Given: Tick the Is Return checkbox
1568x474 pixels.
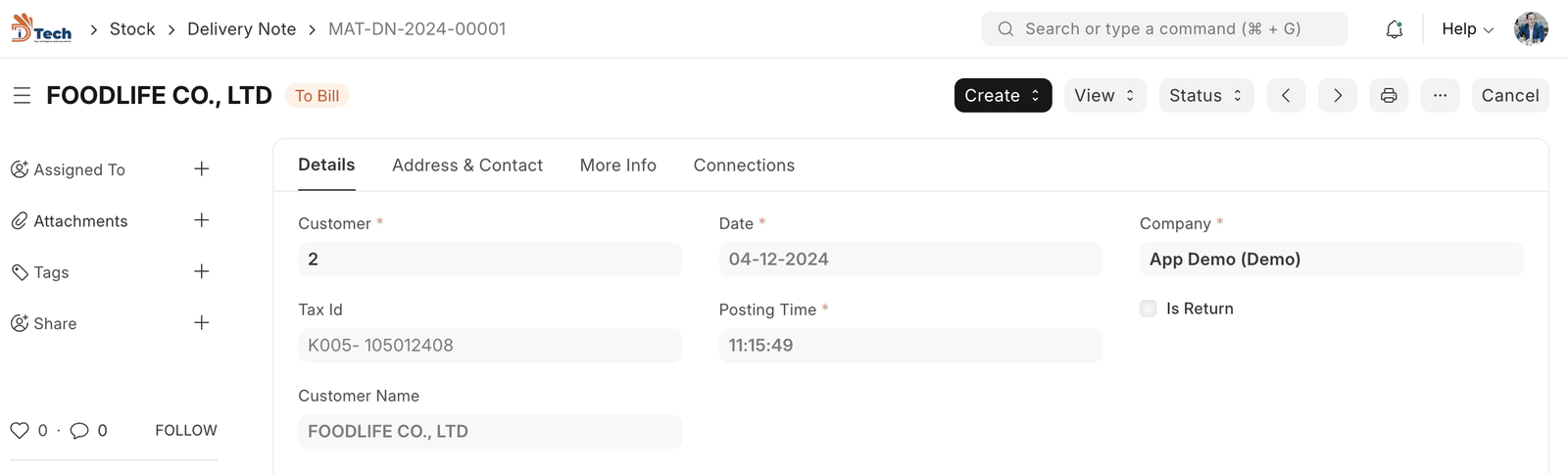Looking at the screenshot, I should (x=1149, y=308).
